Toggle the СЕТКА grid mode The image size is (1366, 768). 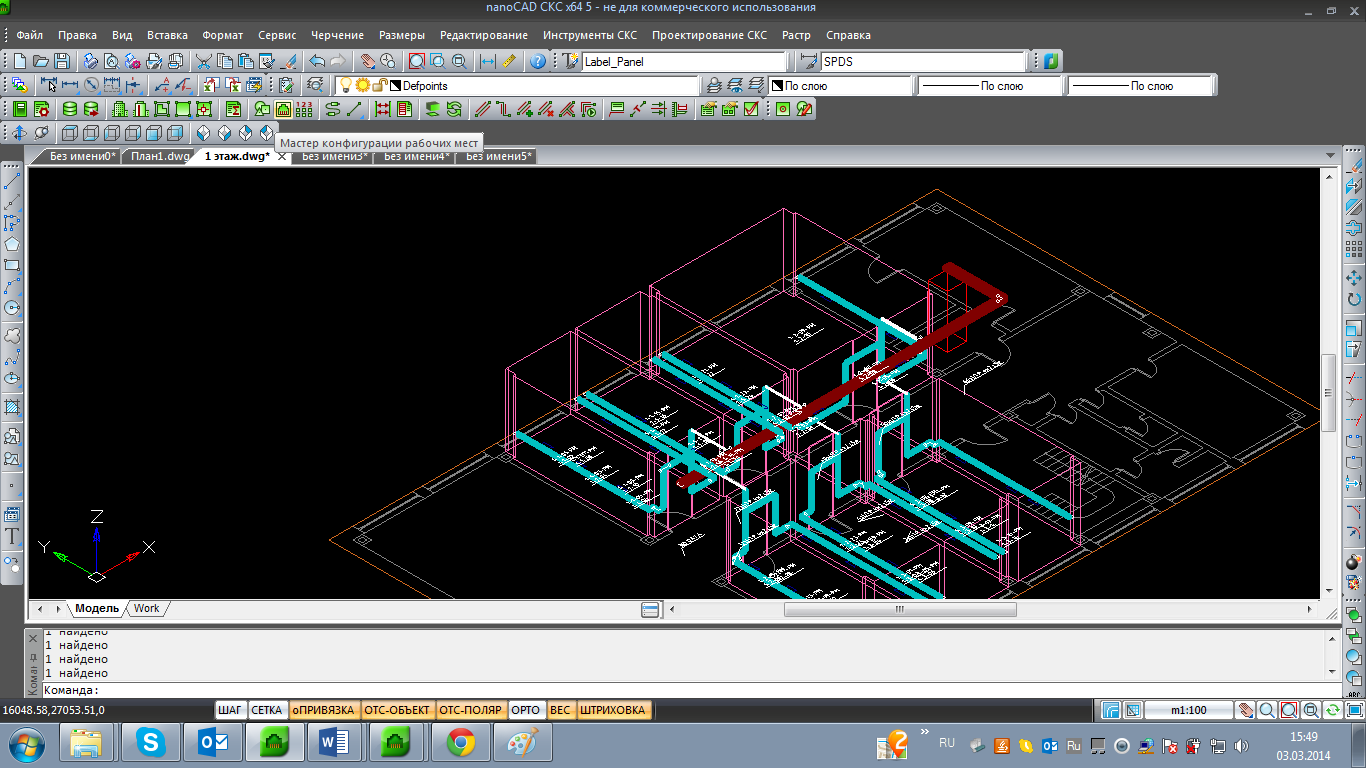click(266, 710)
